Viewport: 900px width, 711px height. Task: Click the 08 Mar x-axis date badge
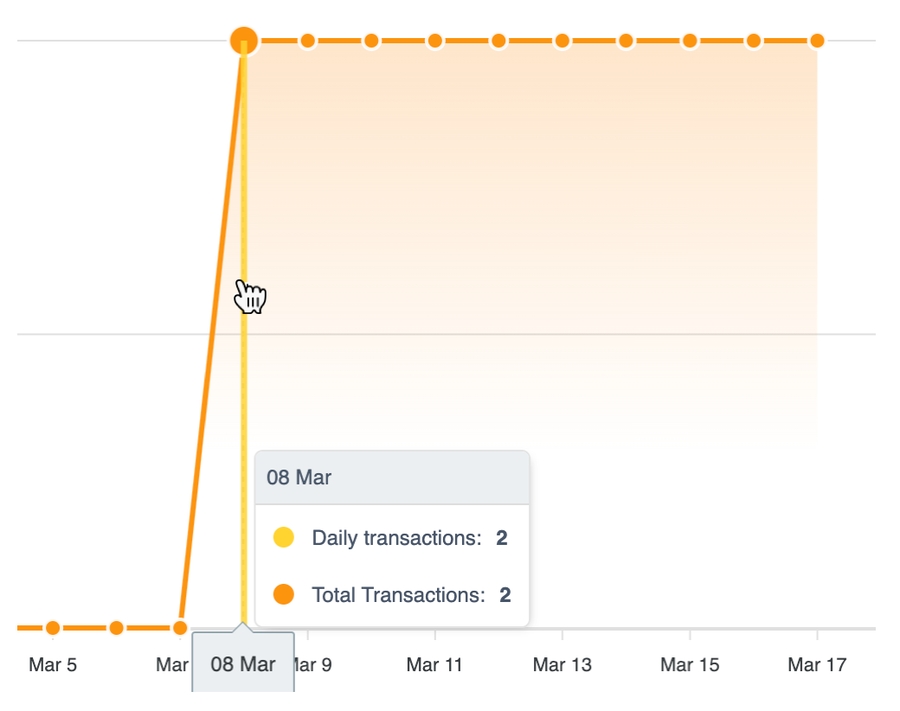243,664
